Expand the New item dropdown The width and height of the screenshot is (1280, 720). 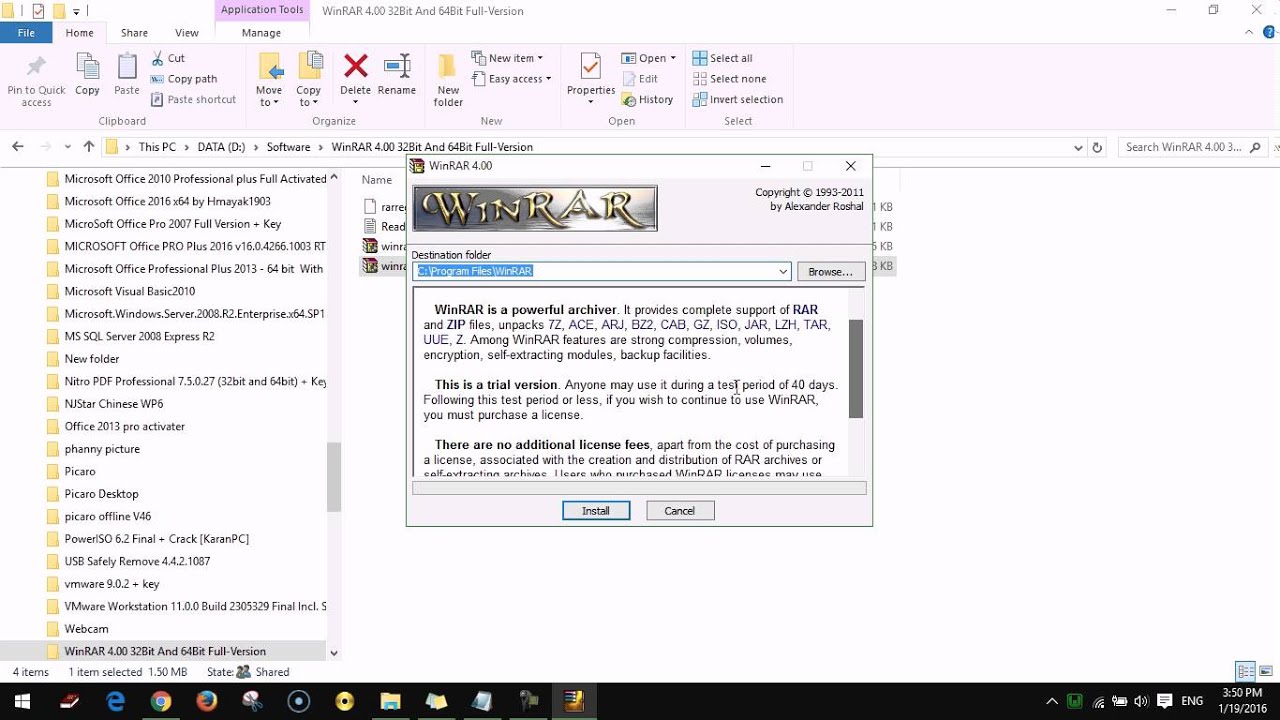[x=507, y=58]
